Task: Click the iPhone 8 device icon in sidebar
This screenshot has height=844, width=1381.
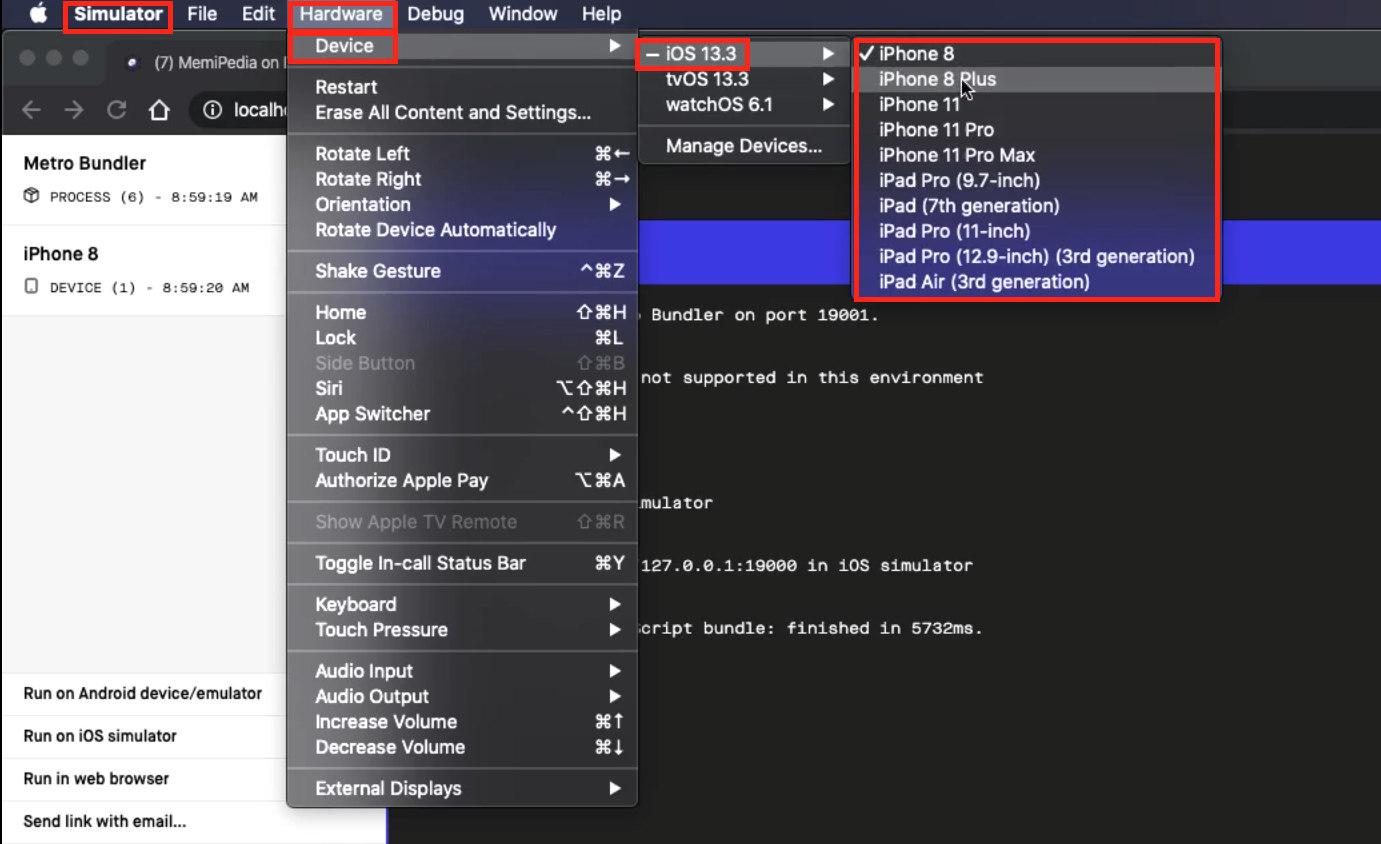Action: click(31, 287)
